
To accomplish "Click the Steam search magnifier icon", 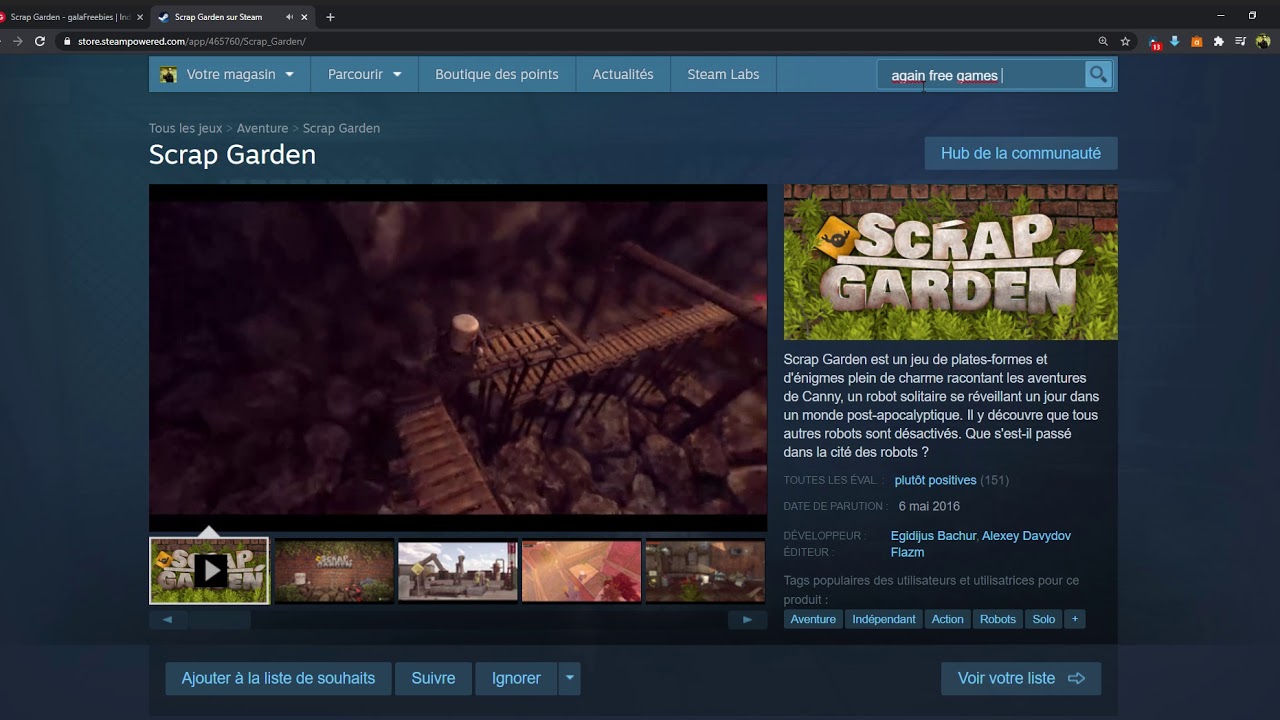I will pos(1098,75).
